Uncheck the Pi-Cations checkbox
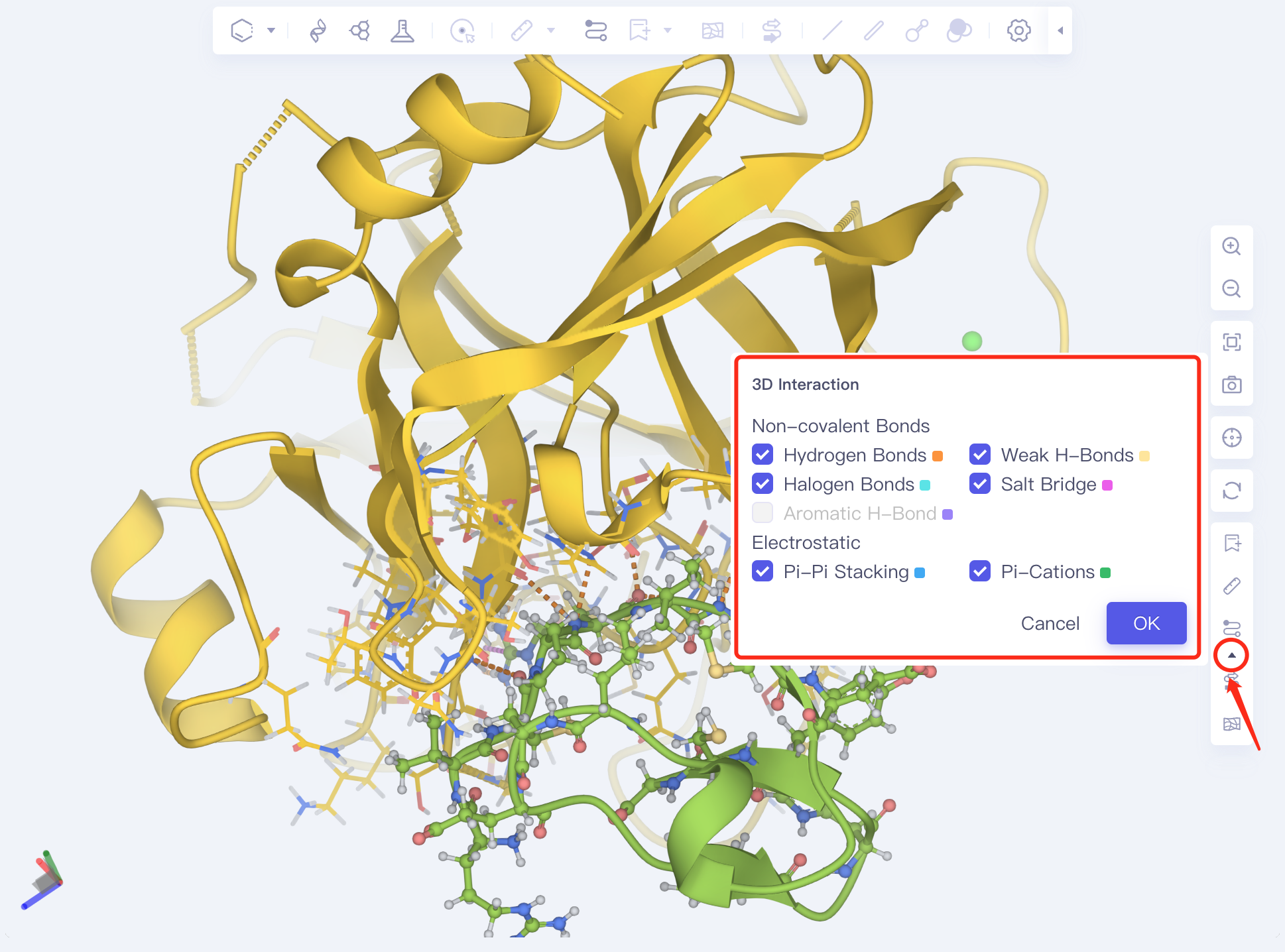Image resolution: width=1285 pixels, height=952 pixels. [980, 571]
